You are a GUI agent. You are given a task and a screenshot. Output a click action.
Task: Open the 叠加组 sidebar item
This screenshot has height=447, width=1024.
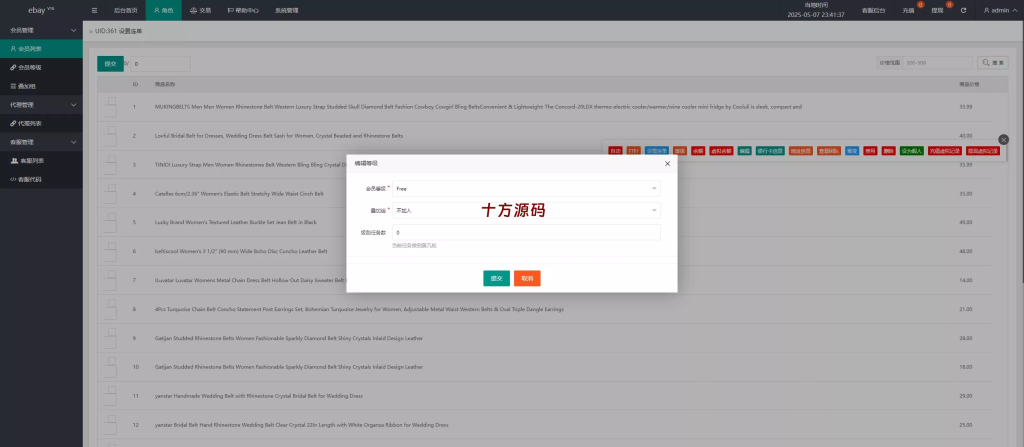pos(41,86)
